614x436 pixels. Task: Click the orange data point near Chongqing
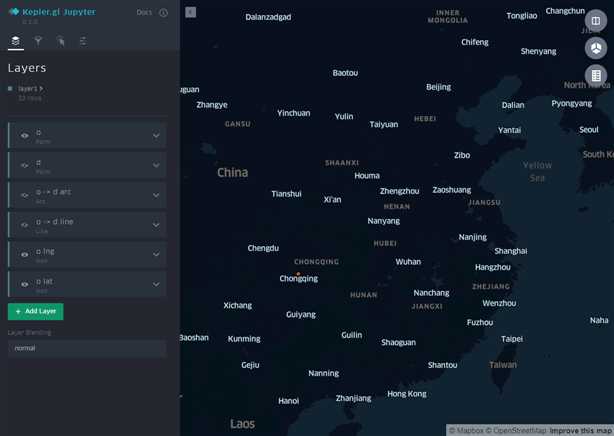(x=298, y=274)
